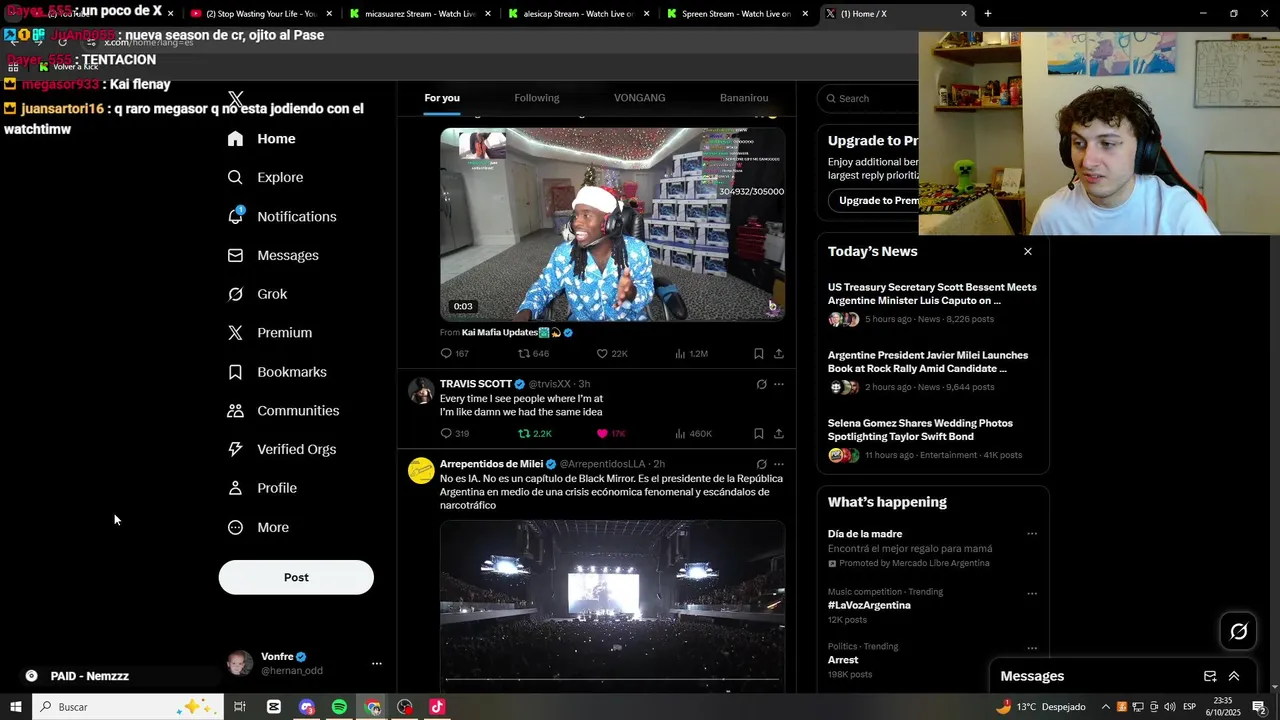Open a new browser tab

(x=988, y=14)
